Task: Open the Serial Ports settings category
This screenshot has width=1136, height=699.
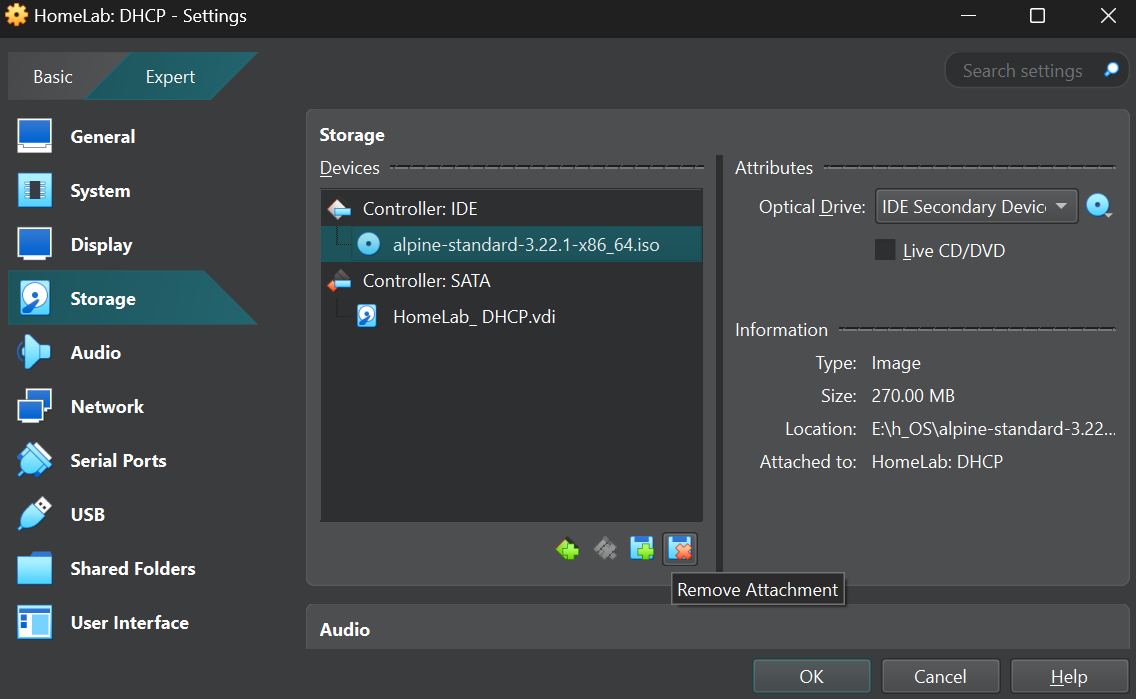Action: (118, 461)
